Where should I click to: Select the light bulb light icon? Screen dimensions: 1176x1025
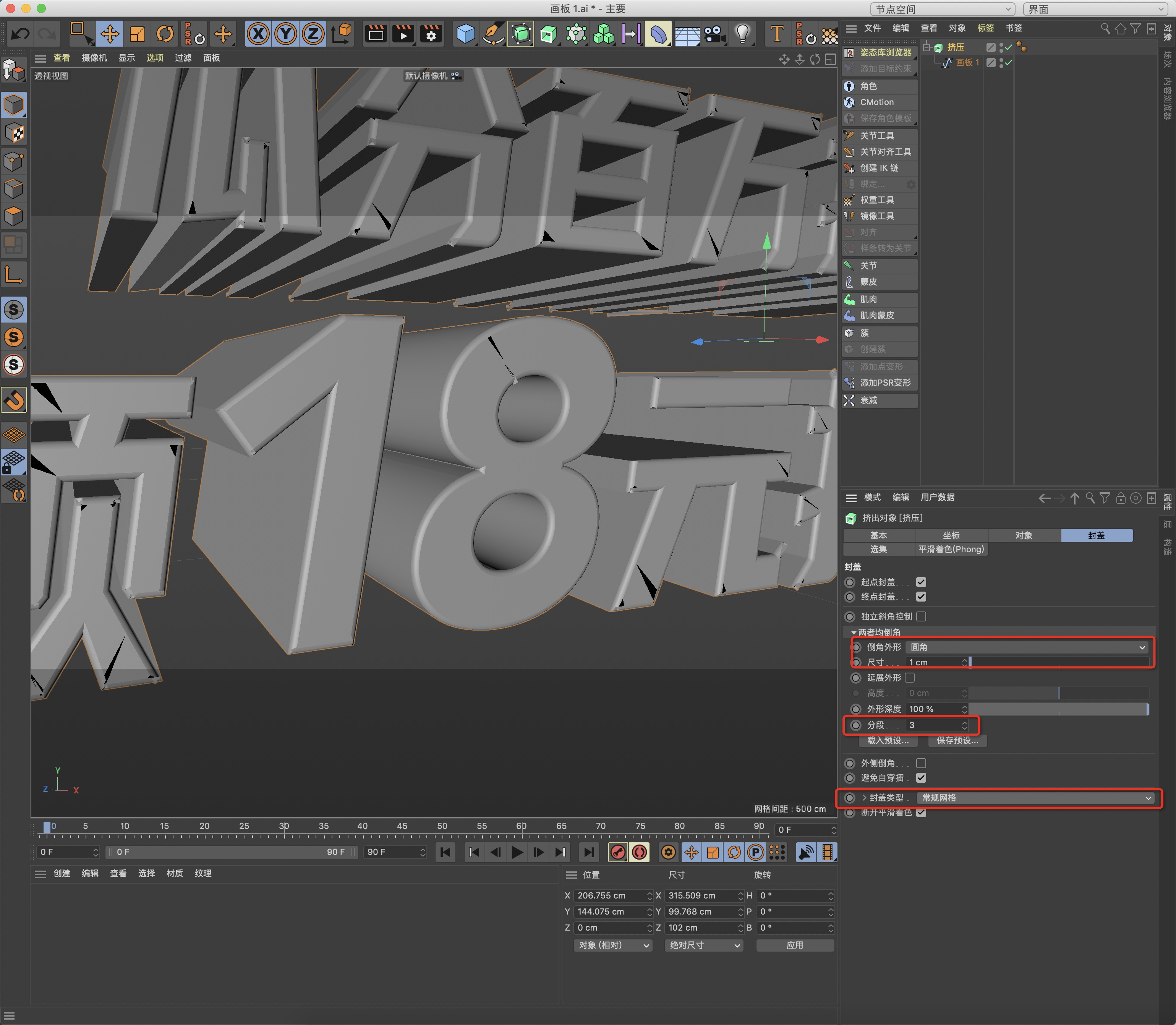click(742, 34)
